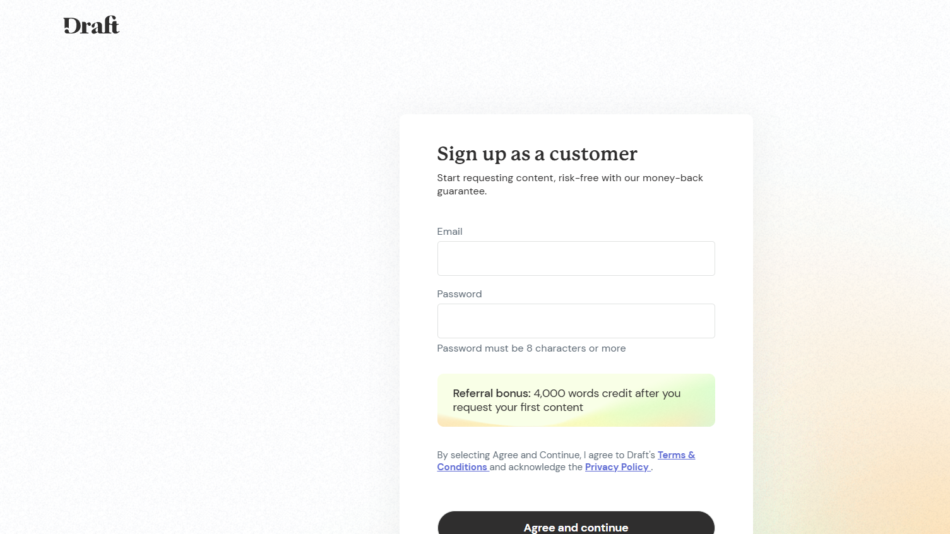Click the 'Sign up as a customer' heading
Screen dimensions: 950x534
537,154
